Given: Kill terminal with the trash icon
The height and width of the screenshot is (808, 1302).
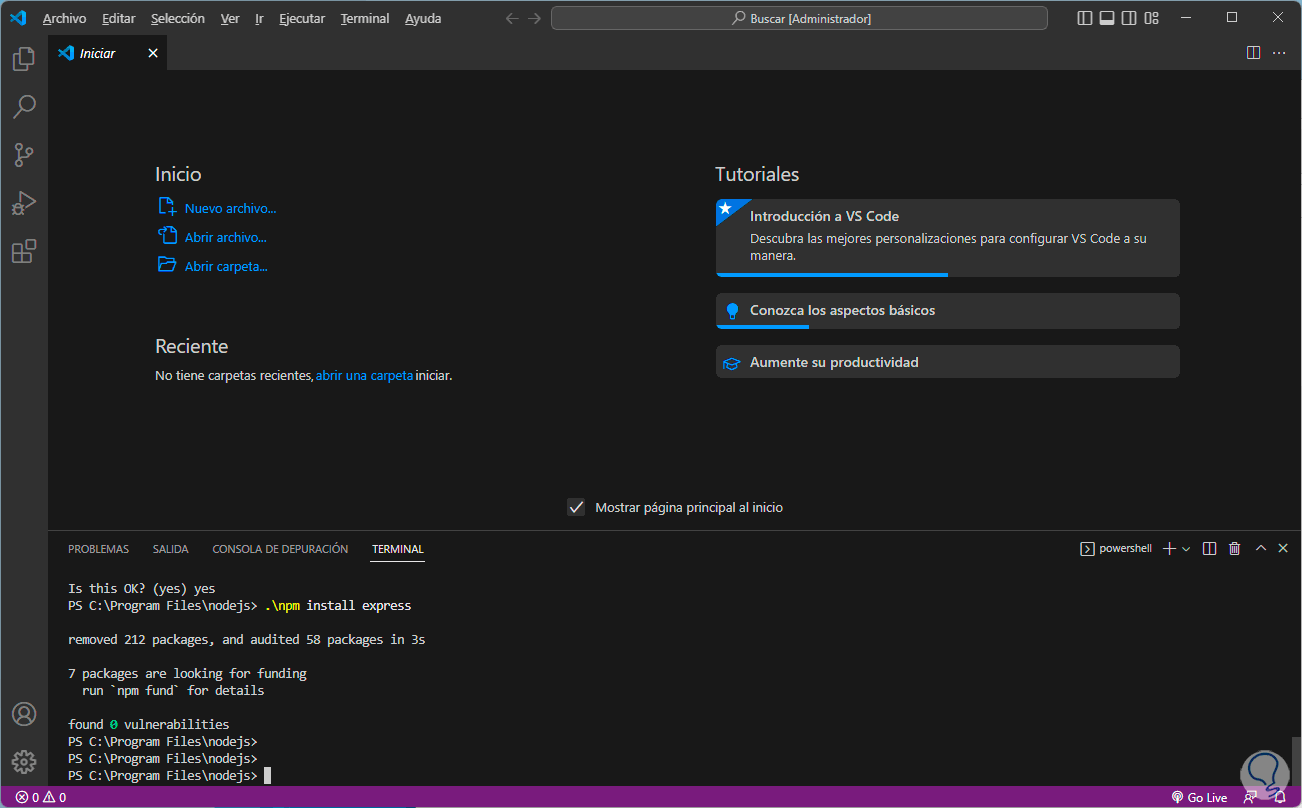Looking at the screenshot, I should point(1234,549).
